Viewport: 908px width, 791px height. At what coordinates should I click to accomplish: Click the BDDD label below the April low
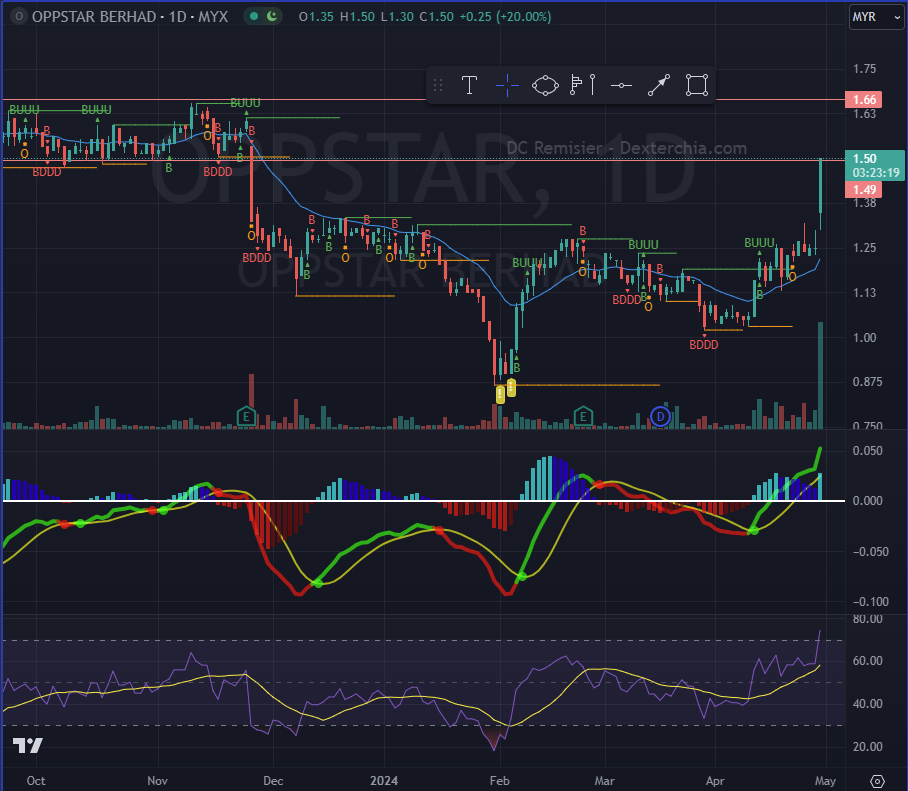coord(704,345)
